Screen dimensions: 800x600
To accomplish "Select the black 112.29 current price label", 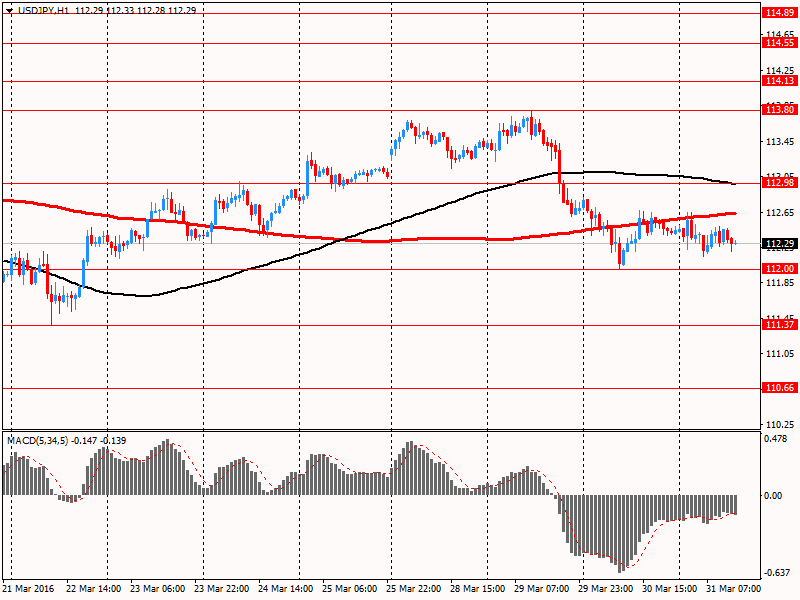I will 780,244.
